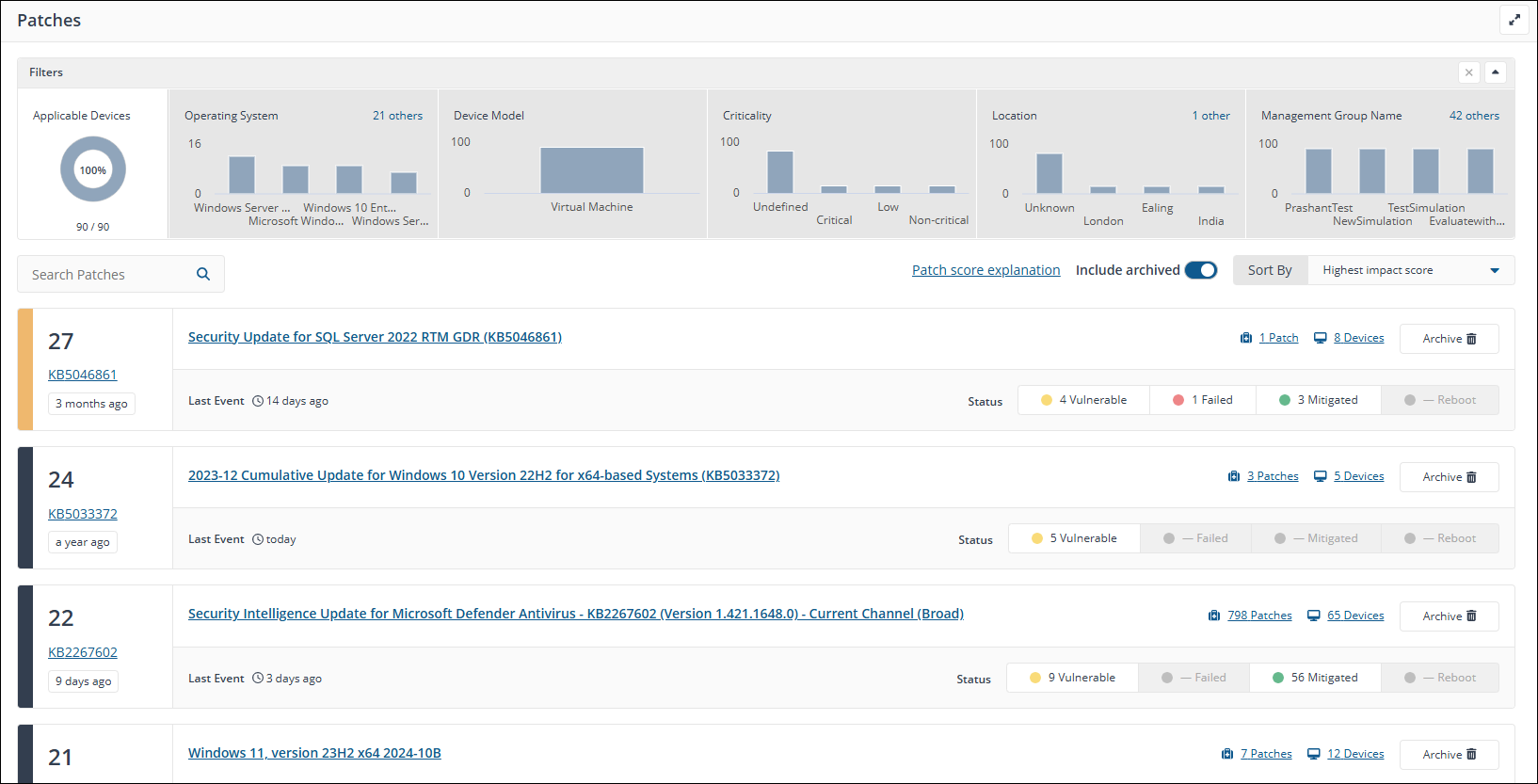Click the patch icon beside 1 Patch
1538x784 pixels.
click(1246, 338)
